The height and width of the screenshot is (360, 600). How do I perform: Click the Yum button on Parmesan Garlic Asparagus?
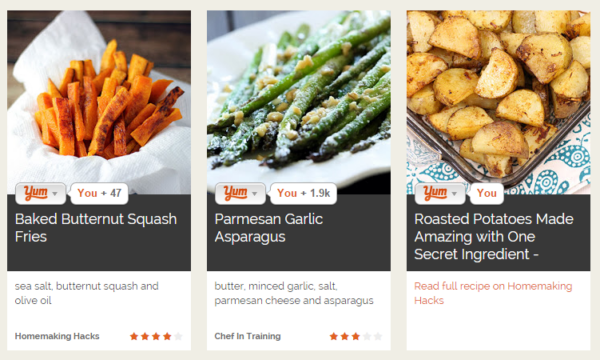pos(236,193)
